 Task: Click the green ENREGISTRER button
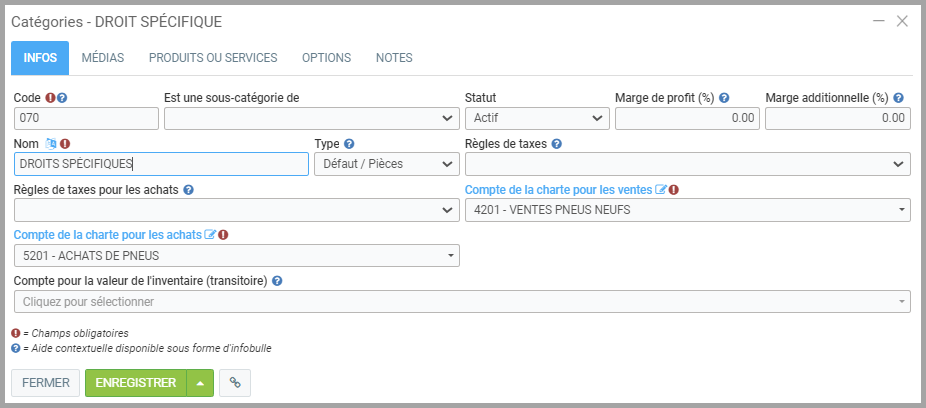[x=136, y=383]
